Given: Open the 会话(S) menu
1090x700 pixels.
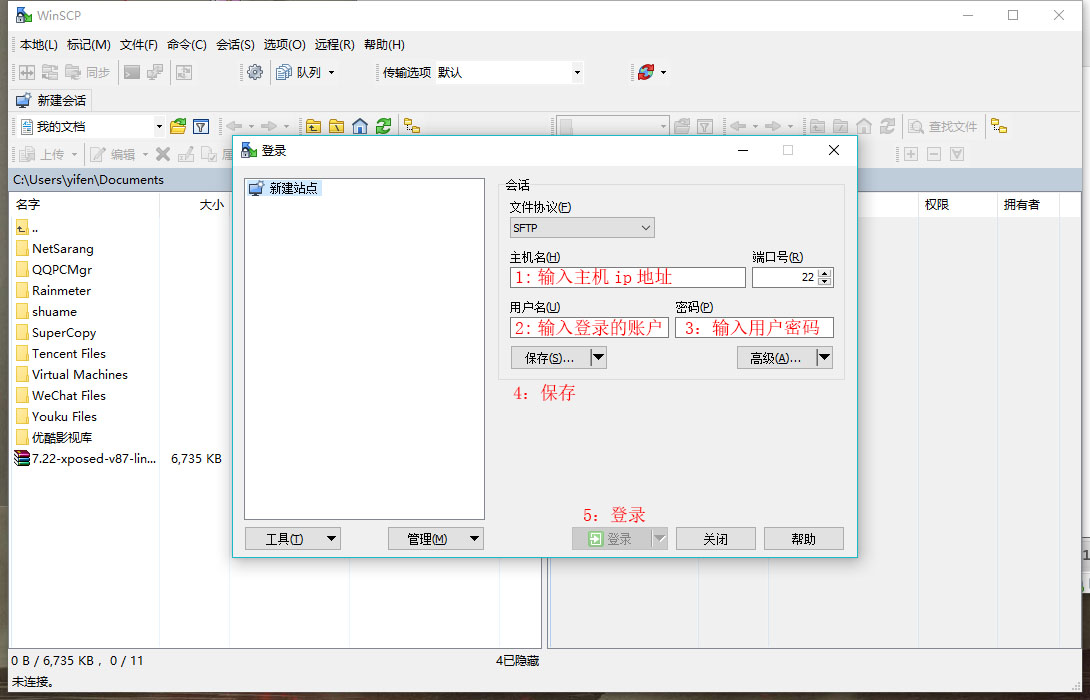Looking at the screenshot, I should tap(235, 45).
